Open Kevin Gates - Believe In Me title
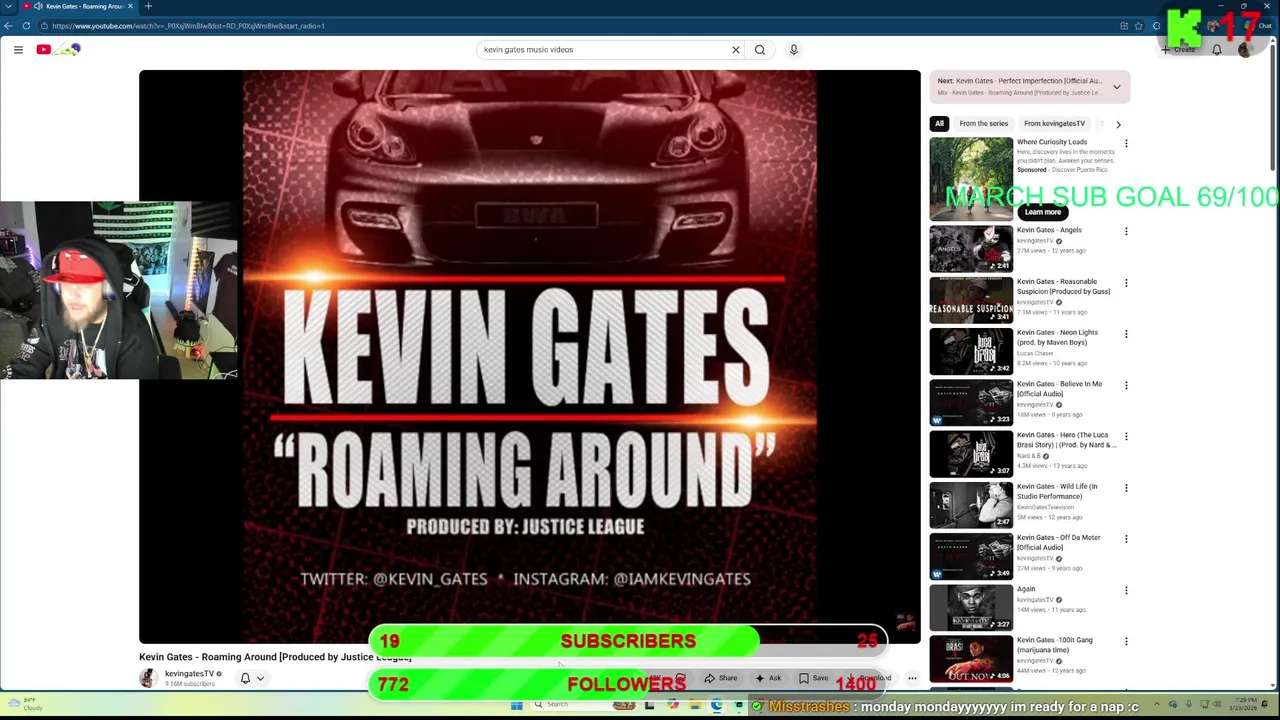Image resolution: width=1280 pixels, height=720 pixels. (x=1059, y=389)
